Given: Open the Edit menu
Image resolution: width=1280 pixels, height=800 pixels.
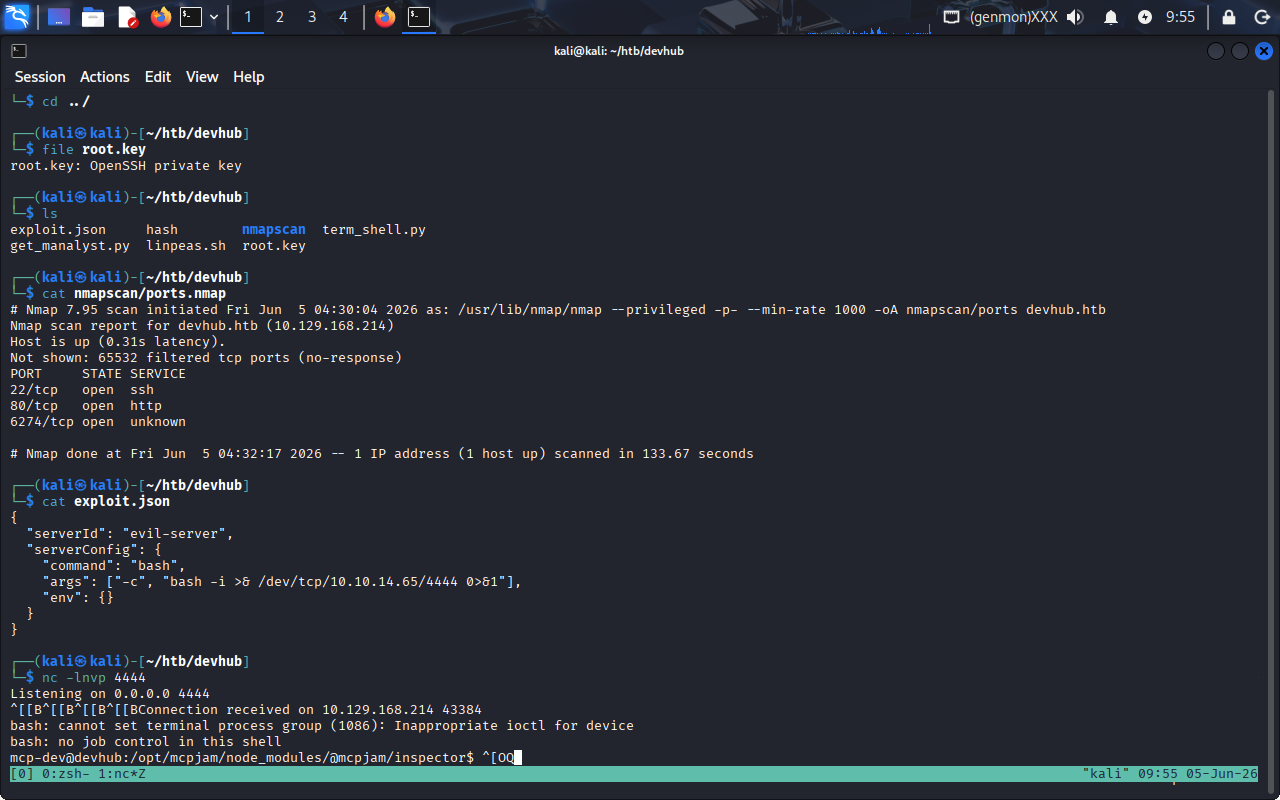Looking at the screenshot, I should coord(158,77).
